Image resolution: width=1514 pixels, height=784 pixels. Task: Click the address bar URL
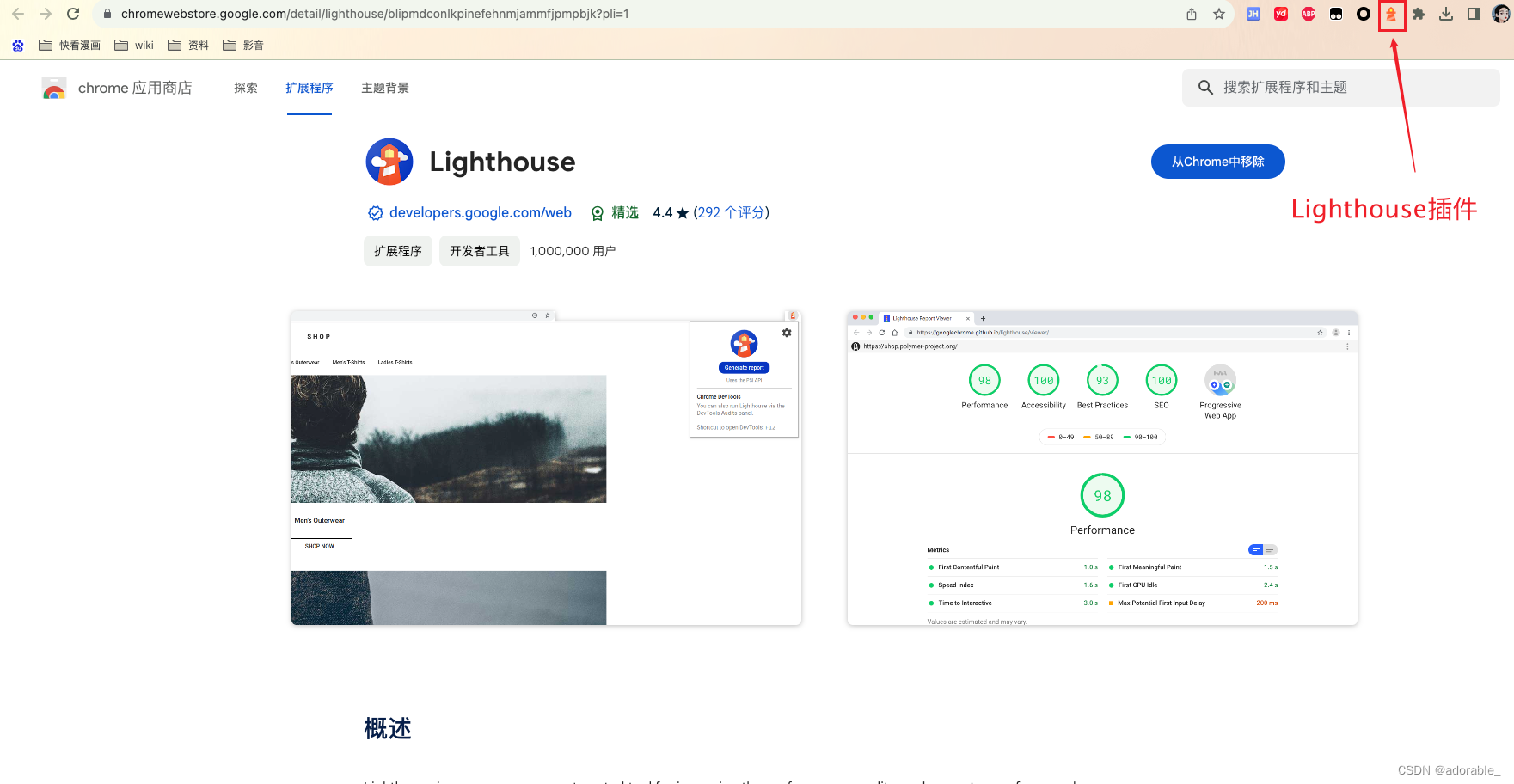pos(375,14)
